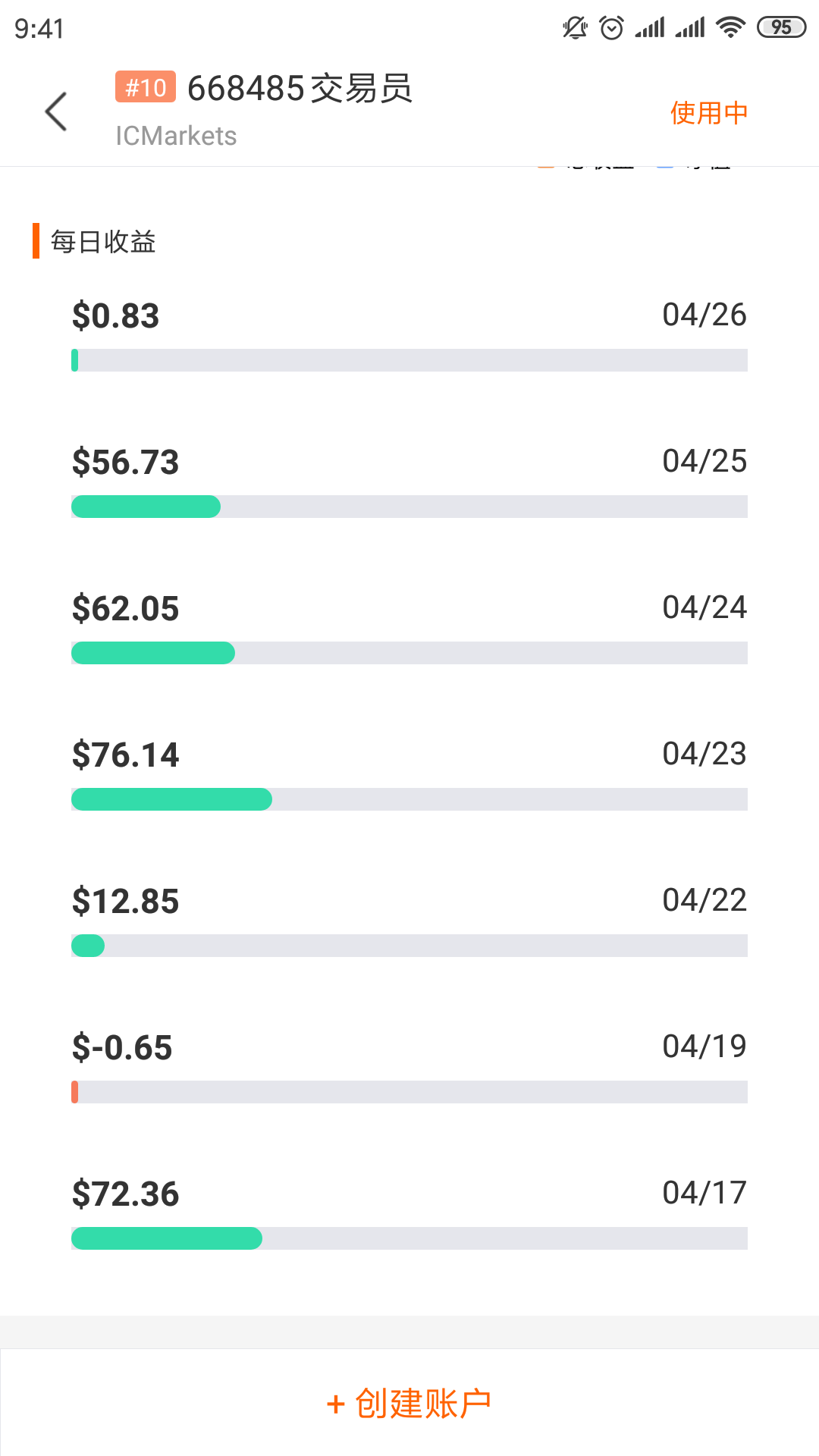The height and width of the screenshot is (1456, 819).
Task: Tap the + 创建账户 button
Action: [x=409, y=1403]
